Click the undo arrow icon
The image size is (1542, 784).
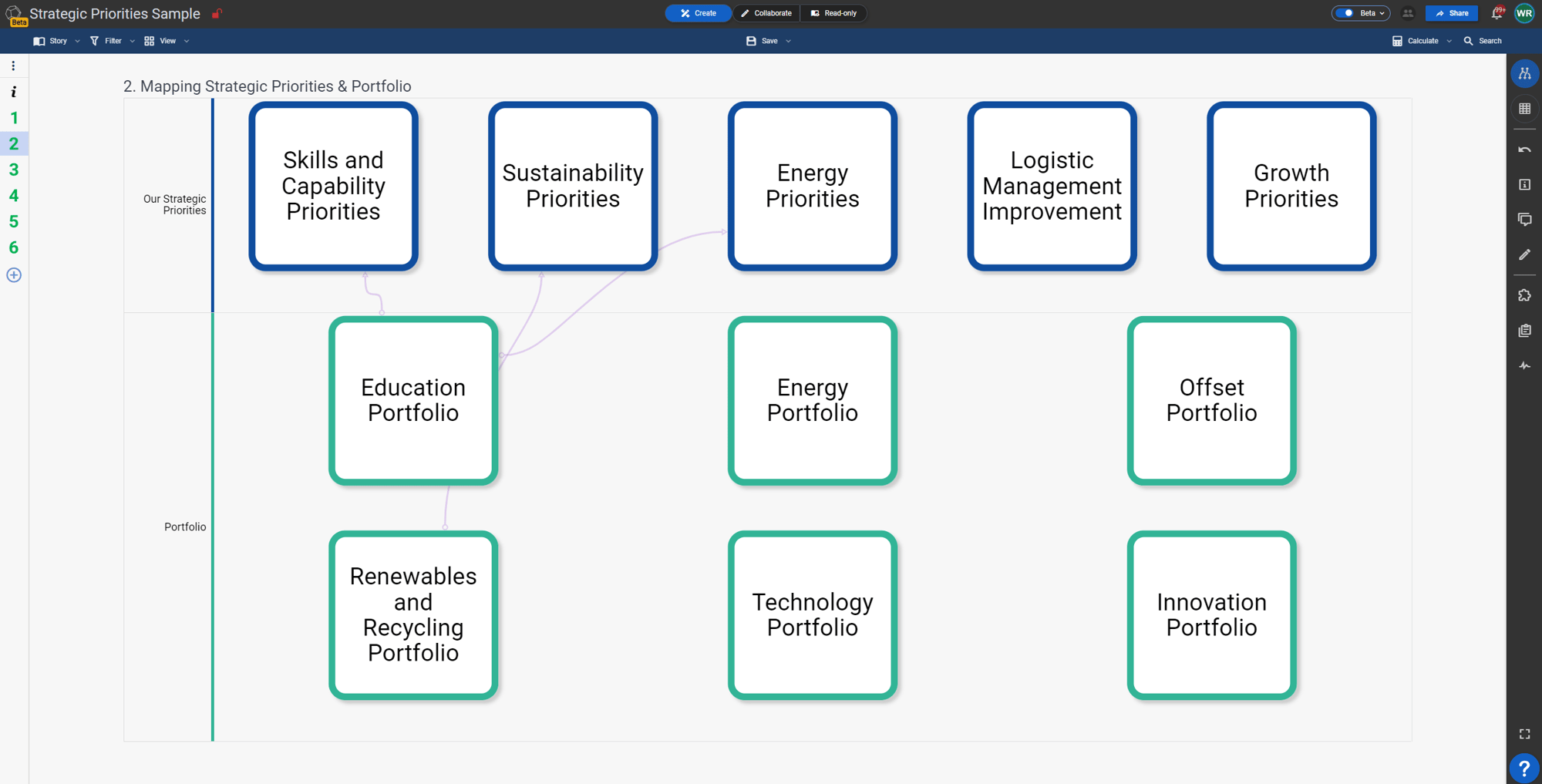point(1524,150)
